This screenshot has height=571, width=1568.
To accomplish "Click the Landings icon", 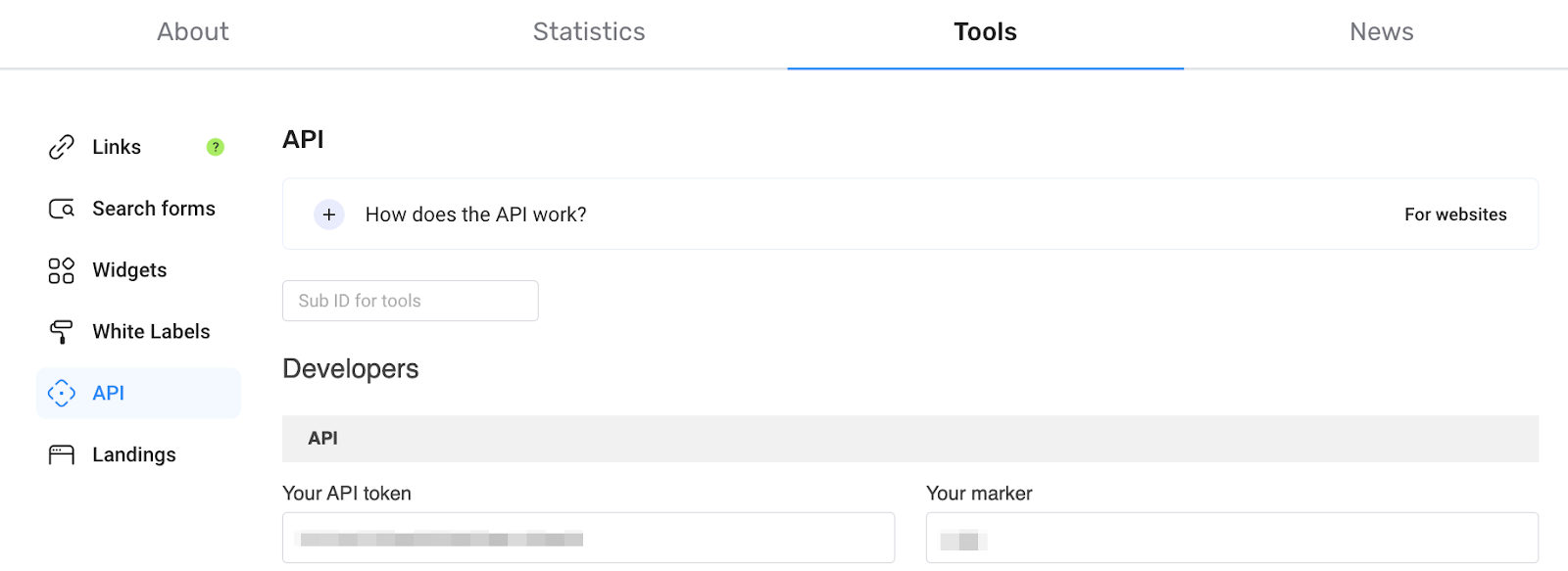I will coord(62,454).
